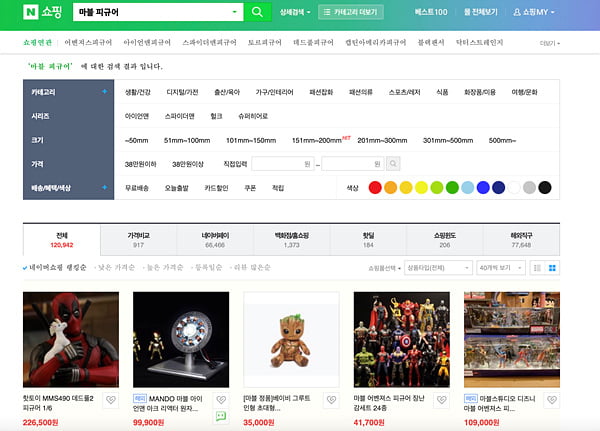Viewport: 600px width, 431px height.
Task: Click plus icon beside 카테고리 filter
Action: pyautogui.click(x=104, y=91)
